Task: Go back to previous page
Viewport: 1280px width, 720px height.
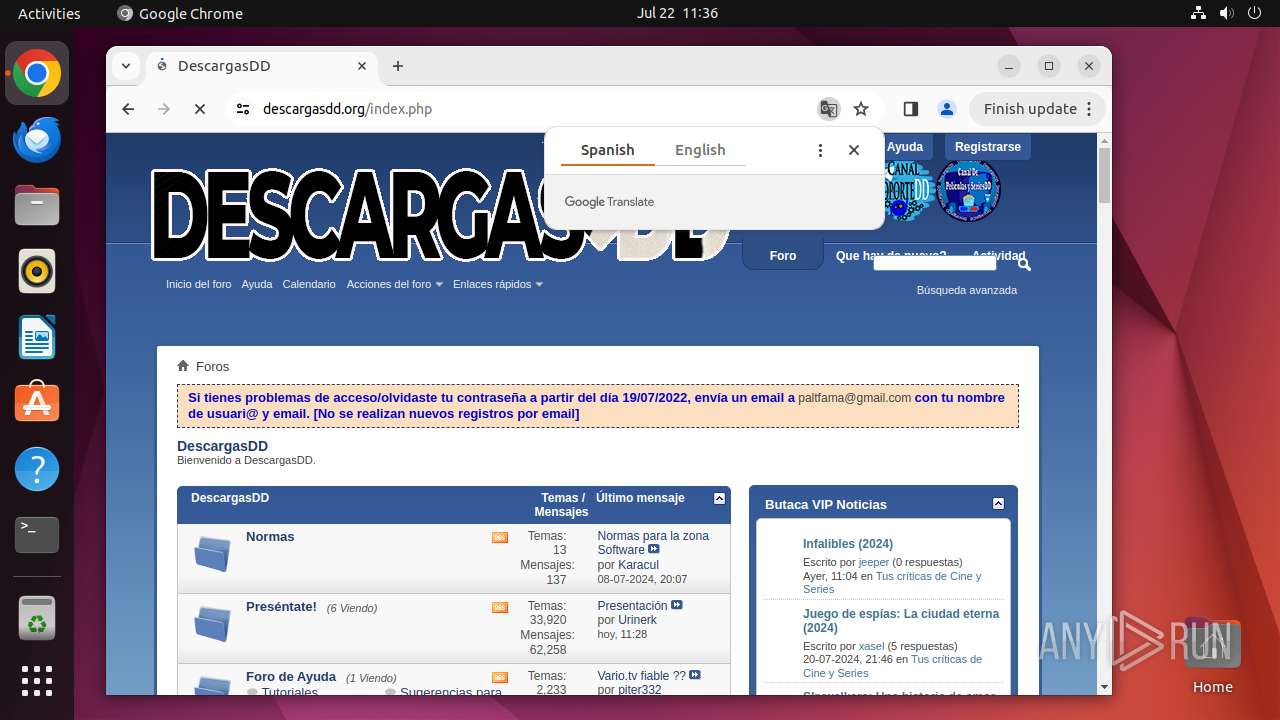Action: click(128, 109)
